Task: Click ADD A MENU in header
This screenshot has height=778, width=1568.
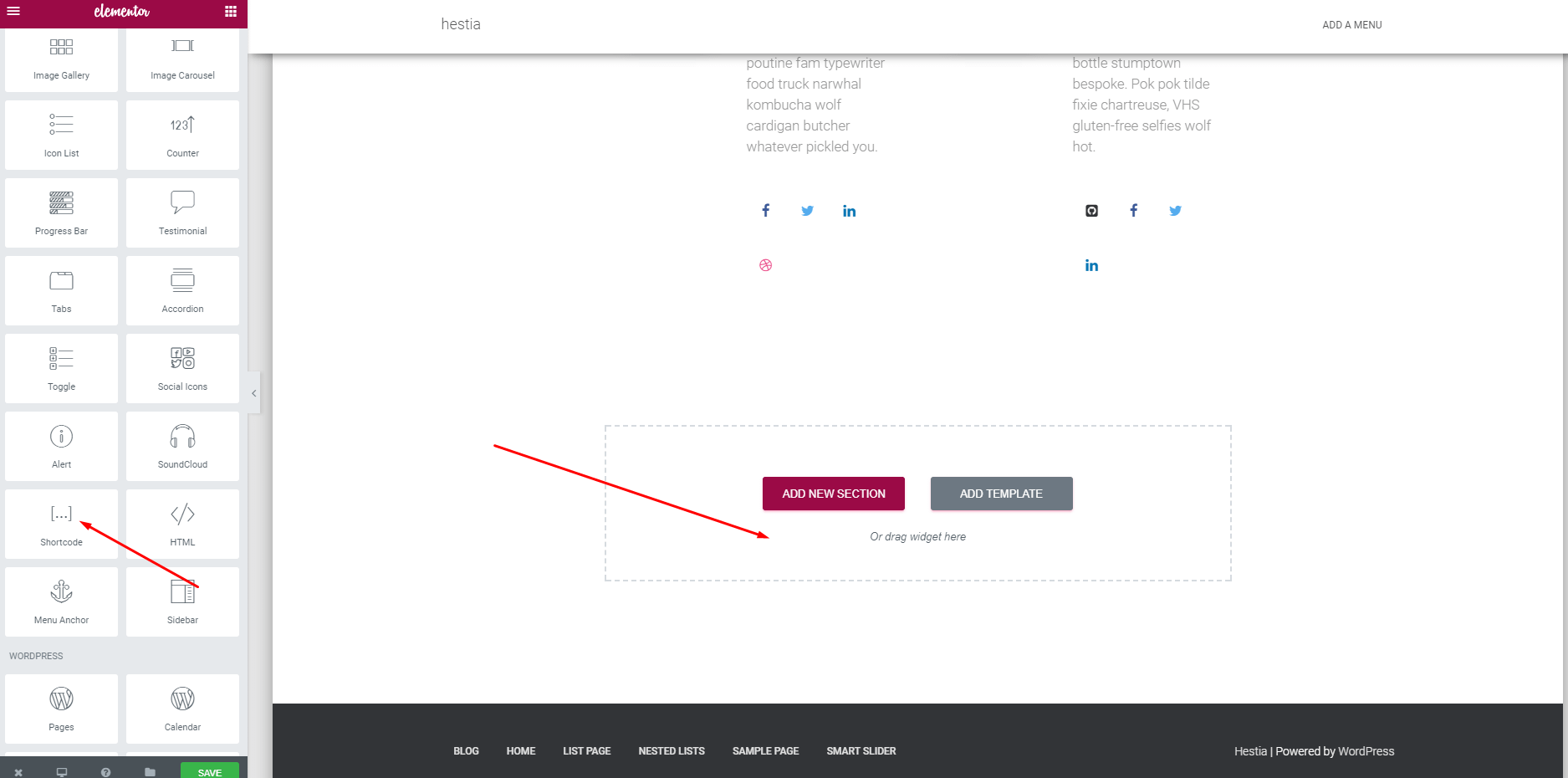Action: tap(1351, 25)
